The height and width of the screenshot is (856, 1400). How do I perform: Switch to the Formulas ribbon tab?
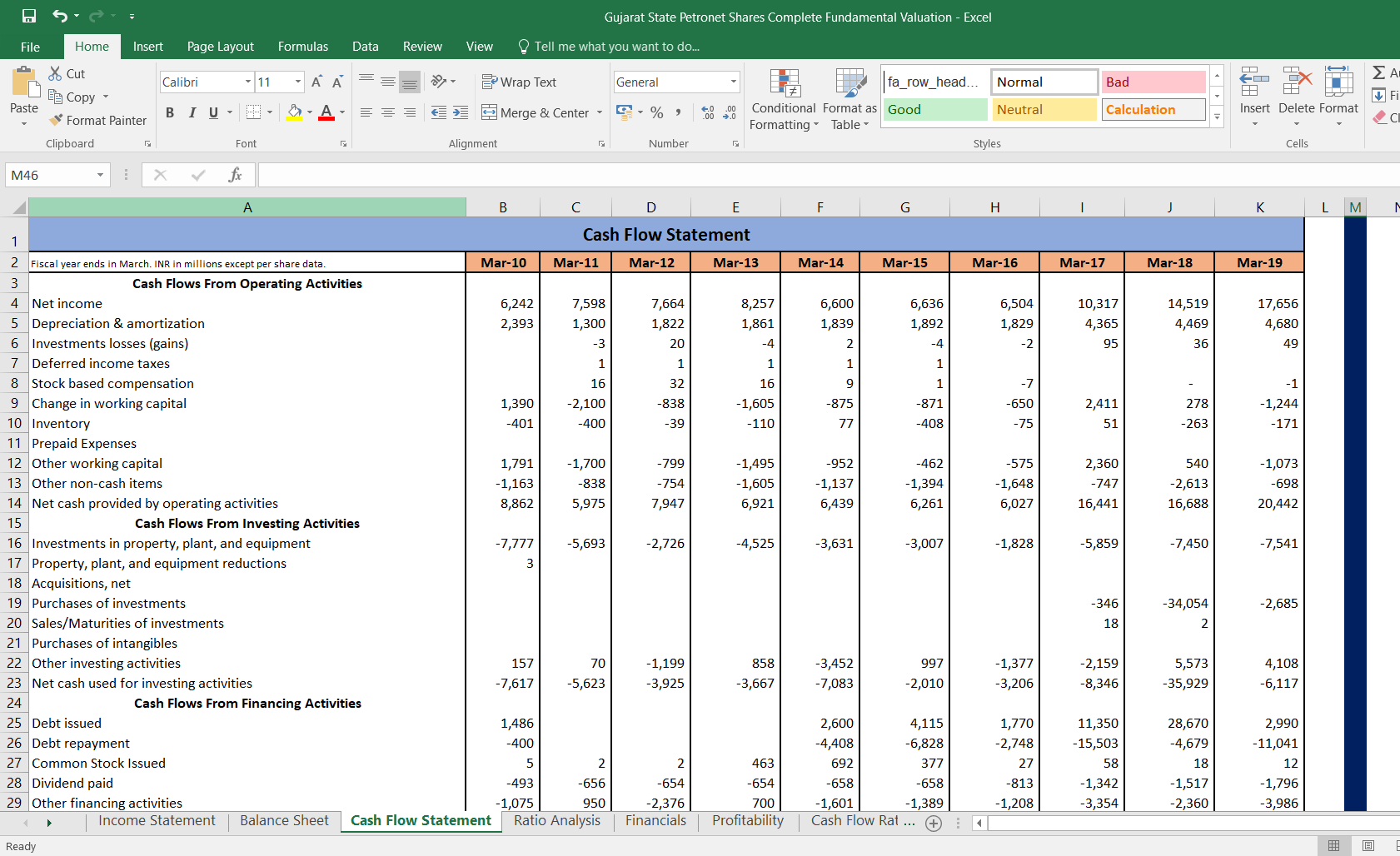click(303, 47)
